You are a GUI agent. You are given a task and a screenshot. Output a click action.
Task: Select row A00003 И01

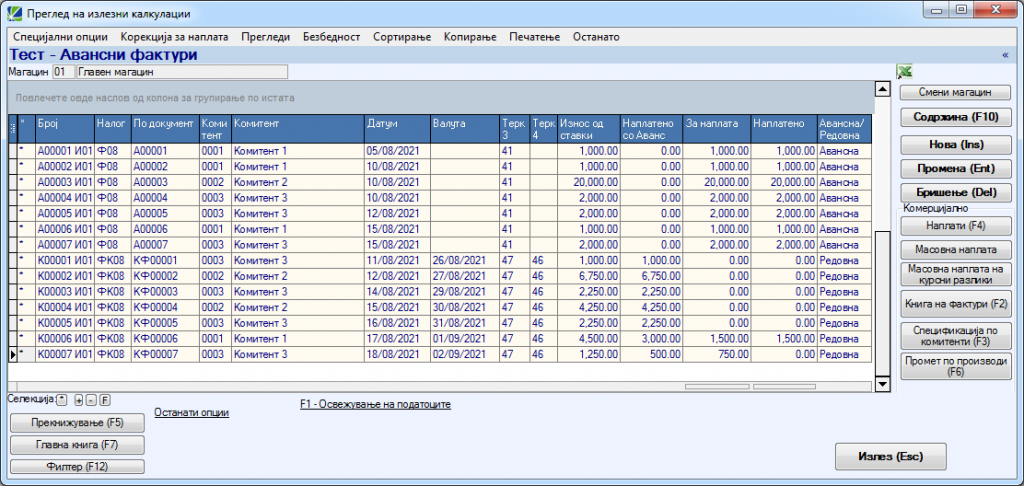tap(440, 182)
